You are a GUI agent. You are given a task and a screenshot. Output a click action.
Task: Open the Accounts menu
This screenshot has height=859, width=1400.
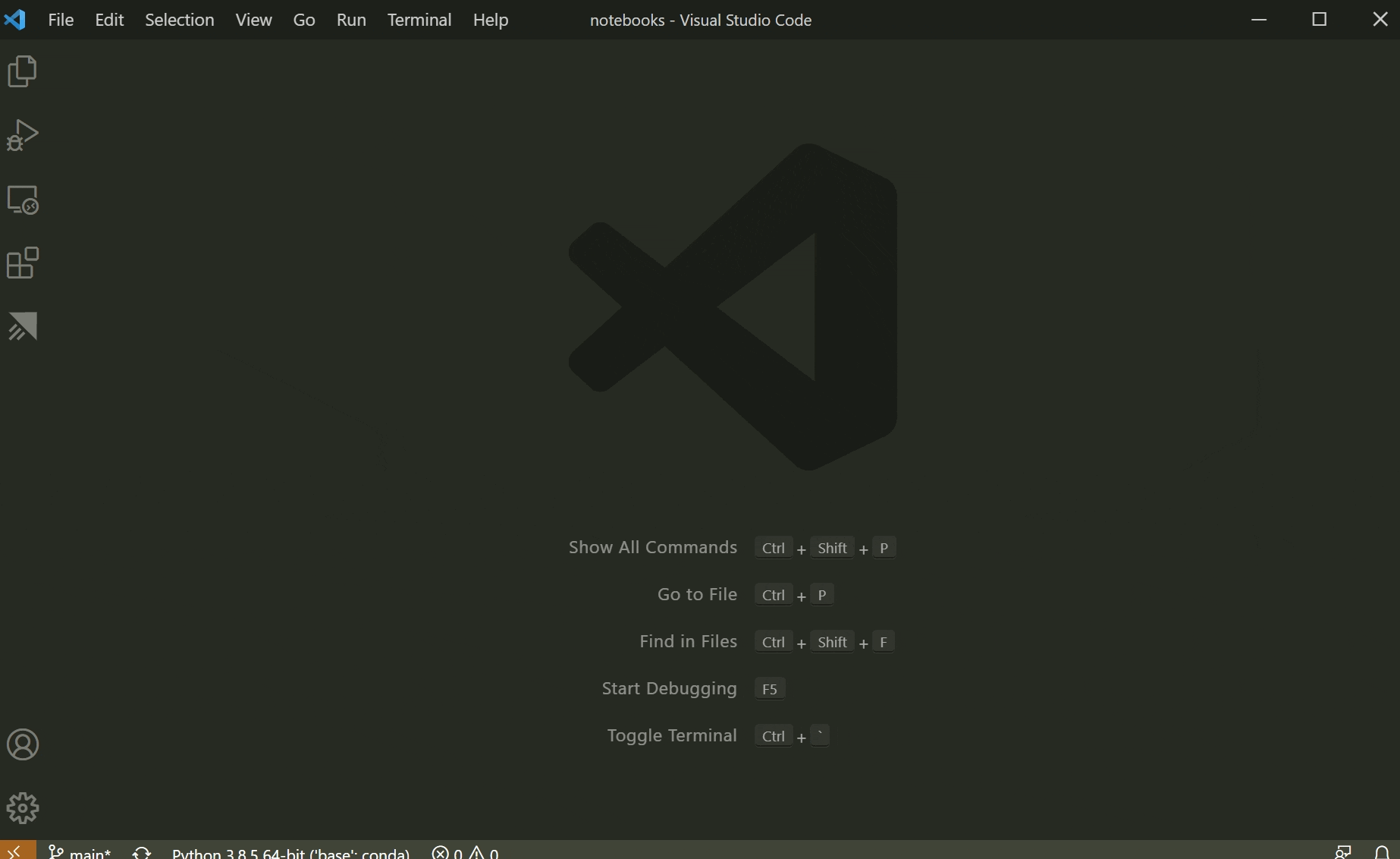coord(23,744)
